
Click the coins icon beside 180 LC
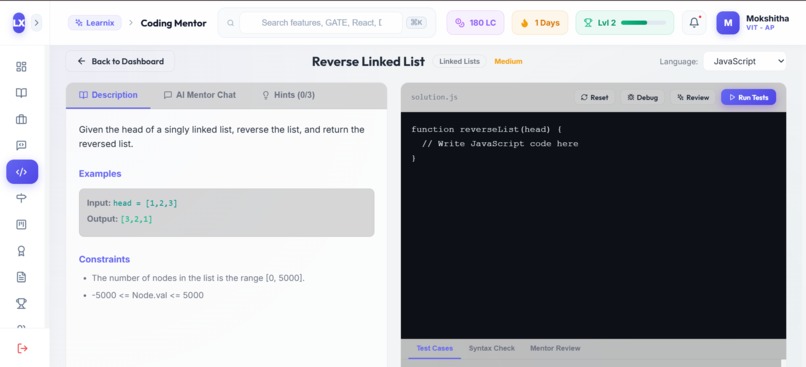[460, 23]
